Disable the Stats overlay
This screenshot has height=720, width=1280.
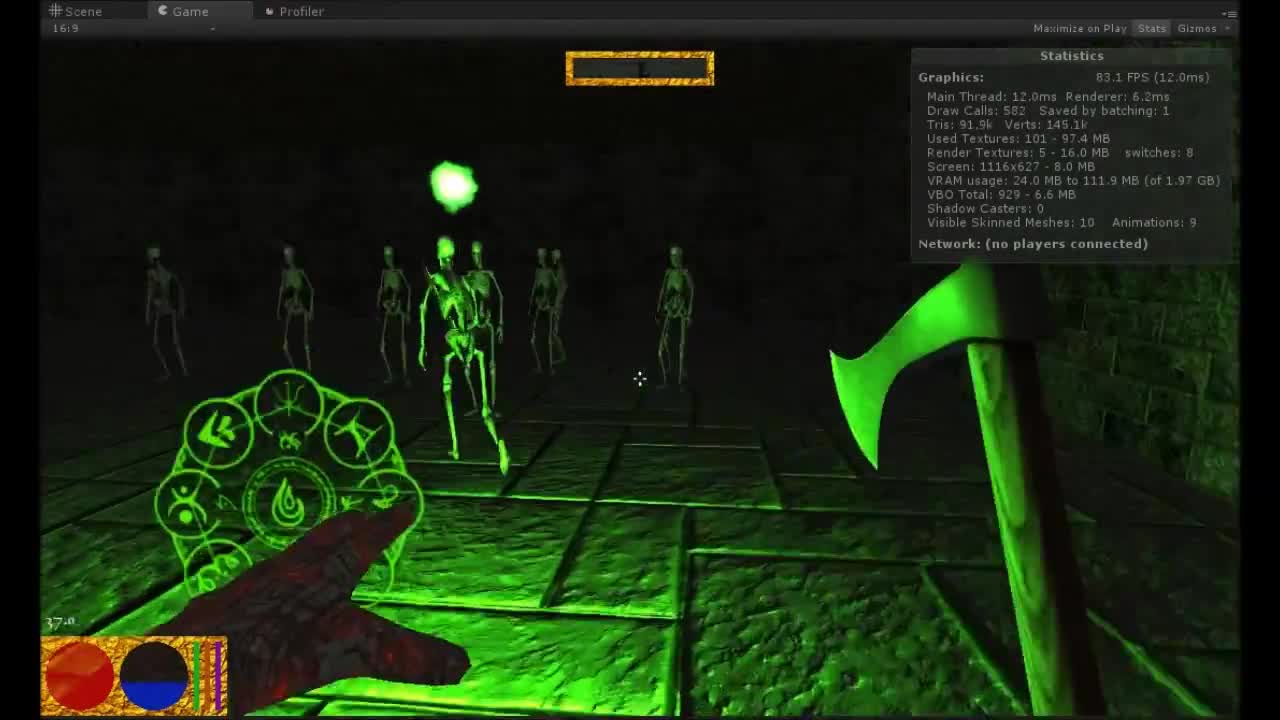(x=1150, y=28)
